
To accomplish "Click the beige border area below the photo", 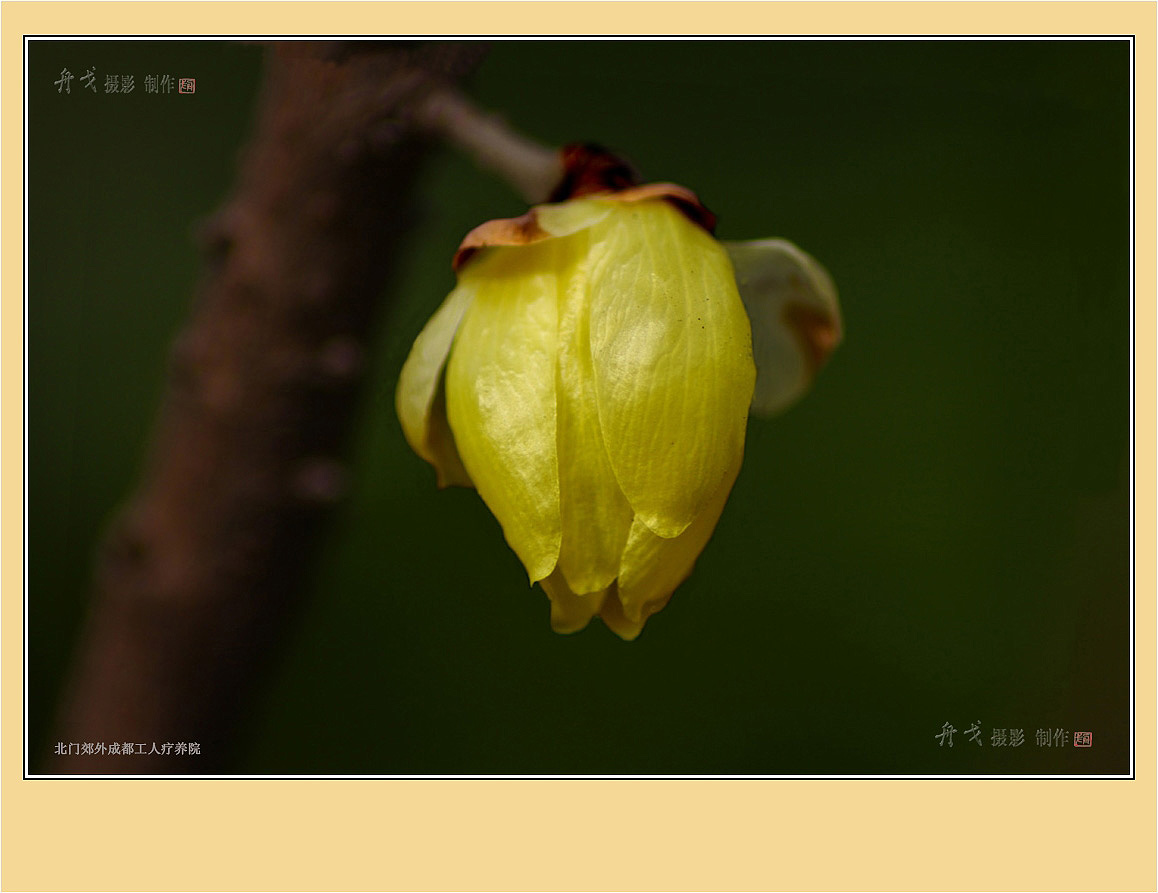I will (579, 835).
